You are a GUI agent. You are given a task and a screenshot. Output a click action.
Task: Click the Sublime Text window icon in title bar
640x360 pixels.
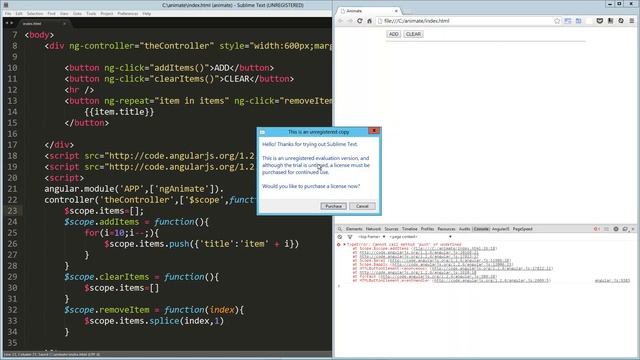6,5
